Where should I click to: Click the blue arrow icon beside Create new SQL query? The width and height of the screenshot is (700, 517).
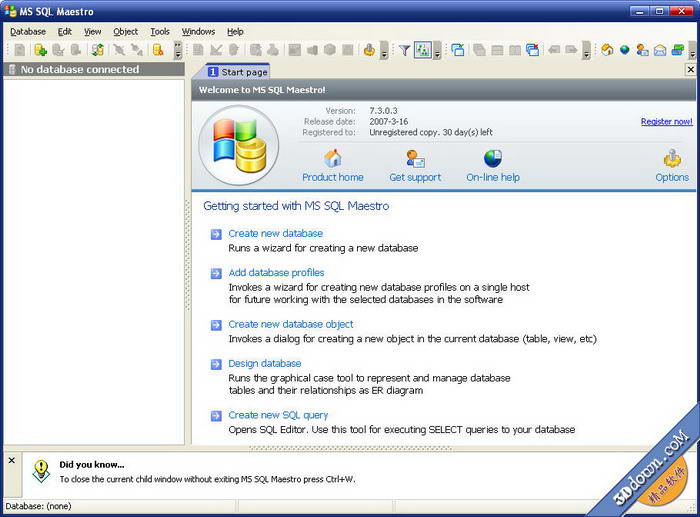click(216, 416)
